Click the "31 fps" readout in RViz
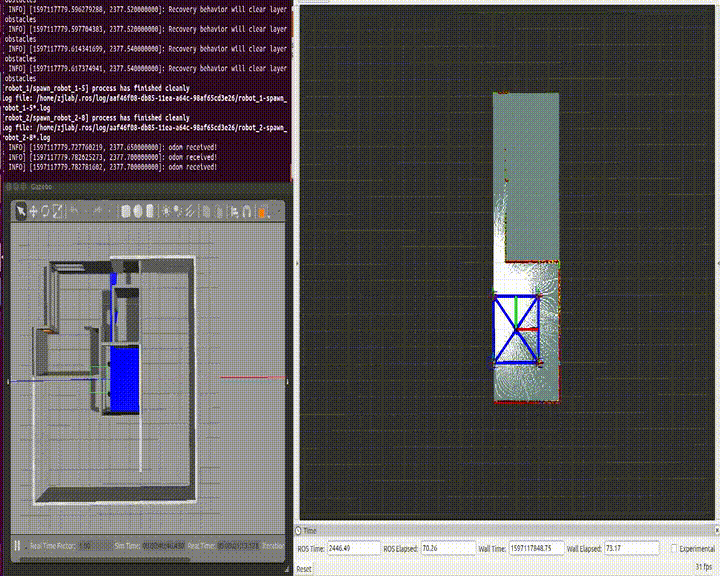The image size is (720, 576). click(703, 566)
